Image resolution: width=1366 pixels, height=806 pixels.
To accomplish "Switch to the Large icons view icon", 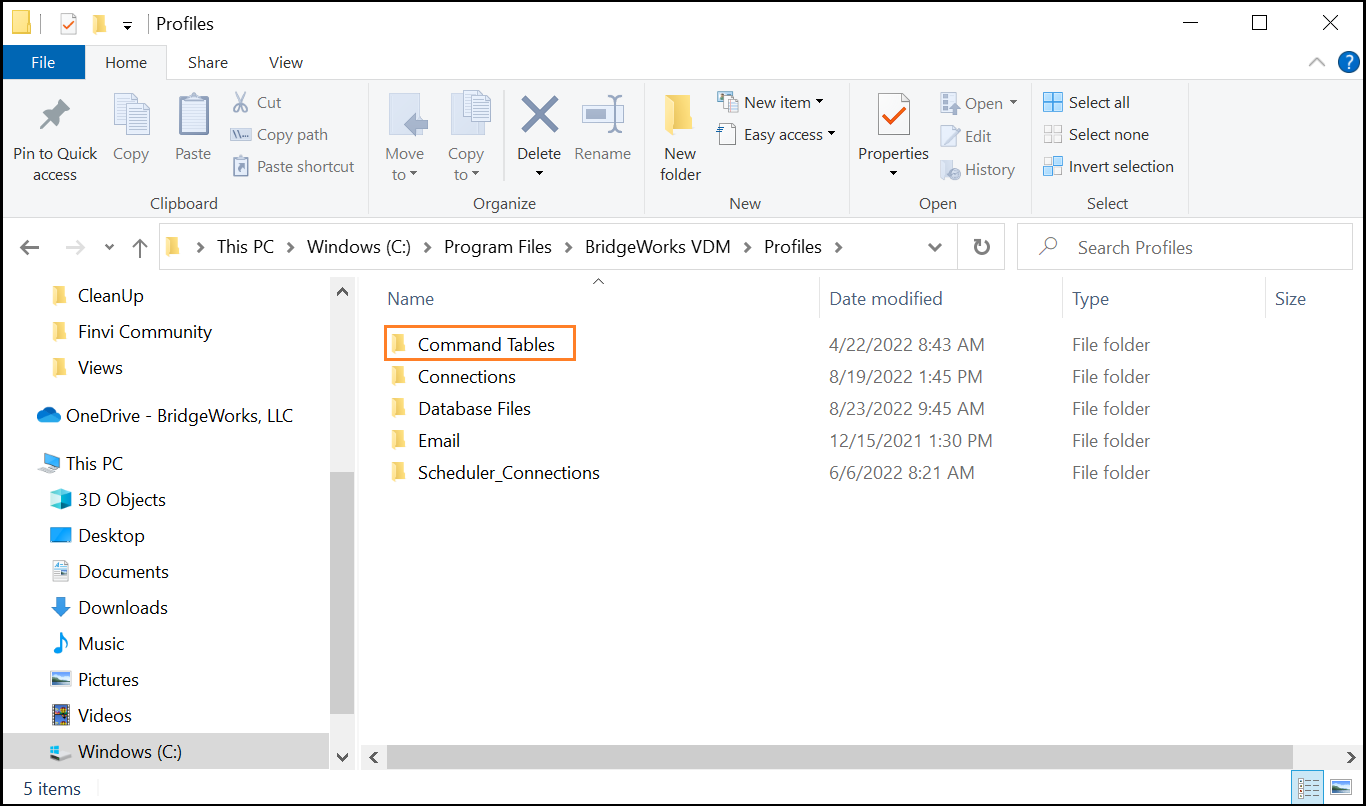I will click(x=1341, y=788).
